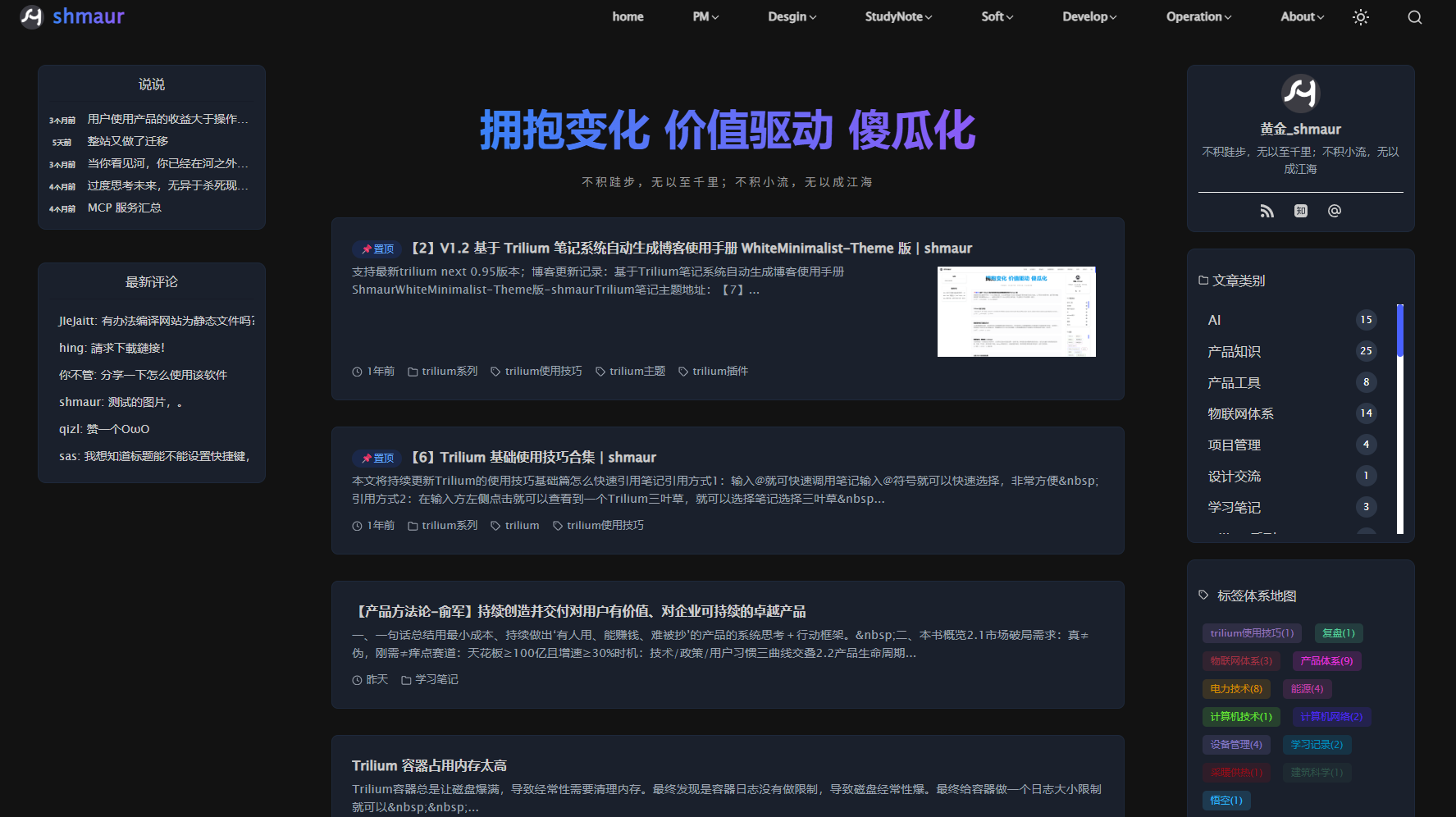Screen dimensions: 1456x817
Task: Select the 产品知识 category
Action: pyautogui.click(x=1234, y=351)
